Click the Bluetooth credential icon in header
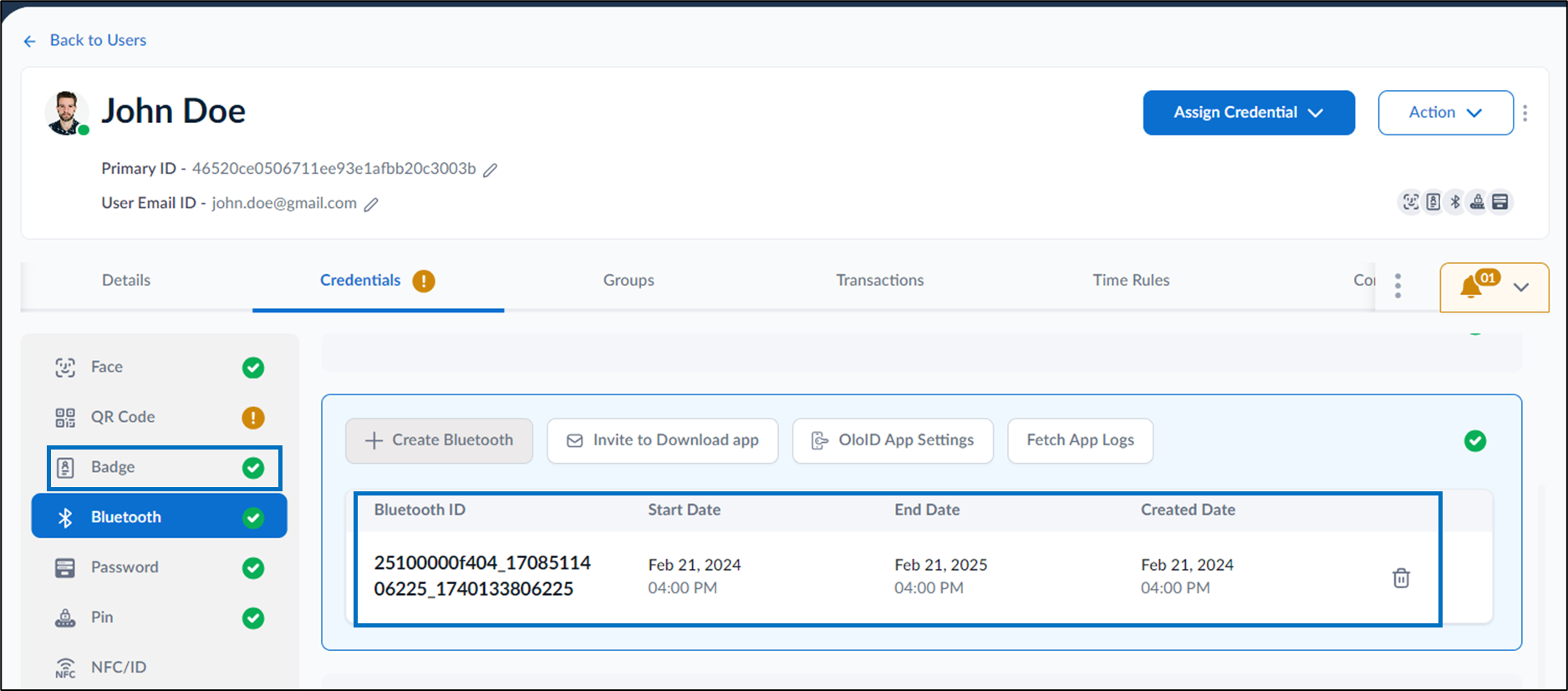The image size is (1568, 691). pyautogui.click(x=1455, y=201)
